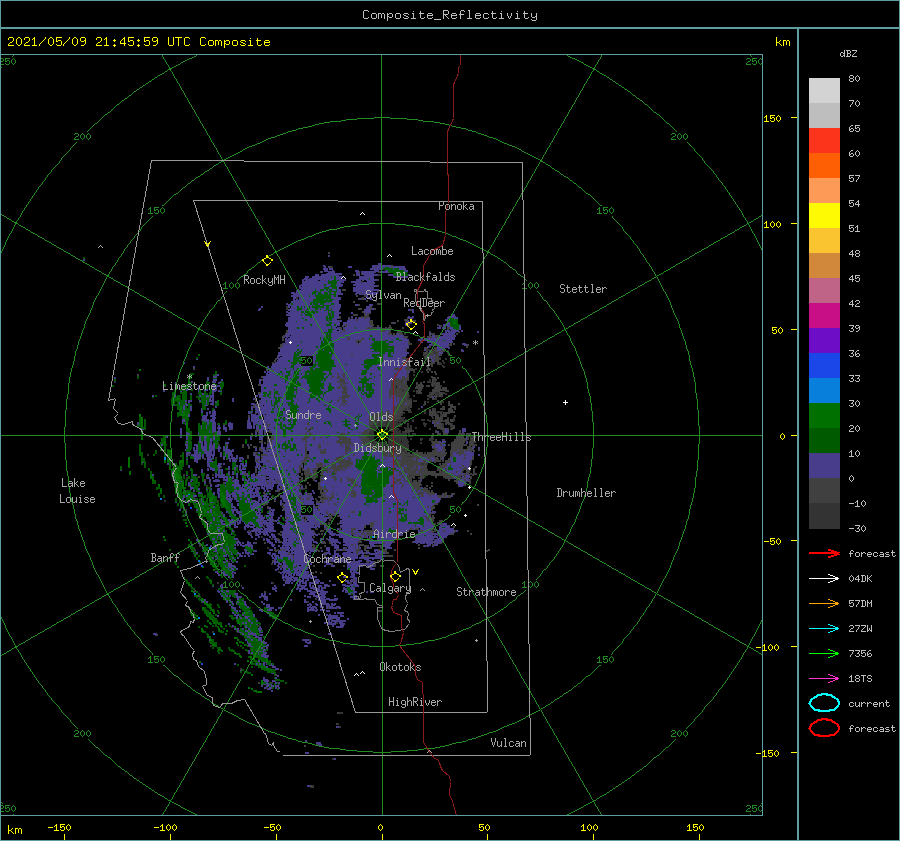Click the Lake Louise label

77,491
